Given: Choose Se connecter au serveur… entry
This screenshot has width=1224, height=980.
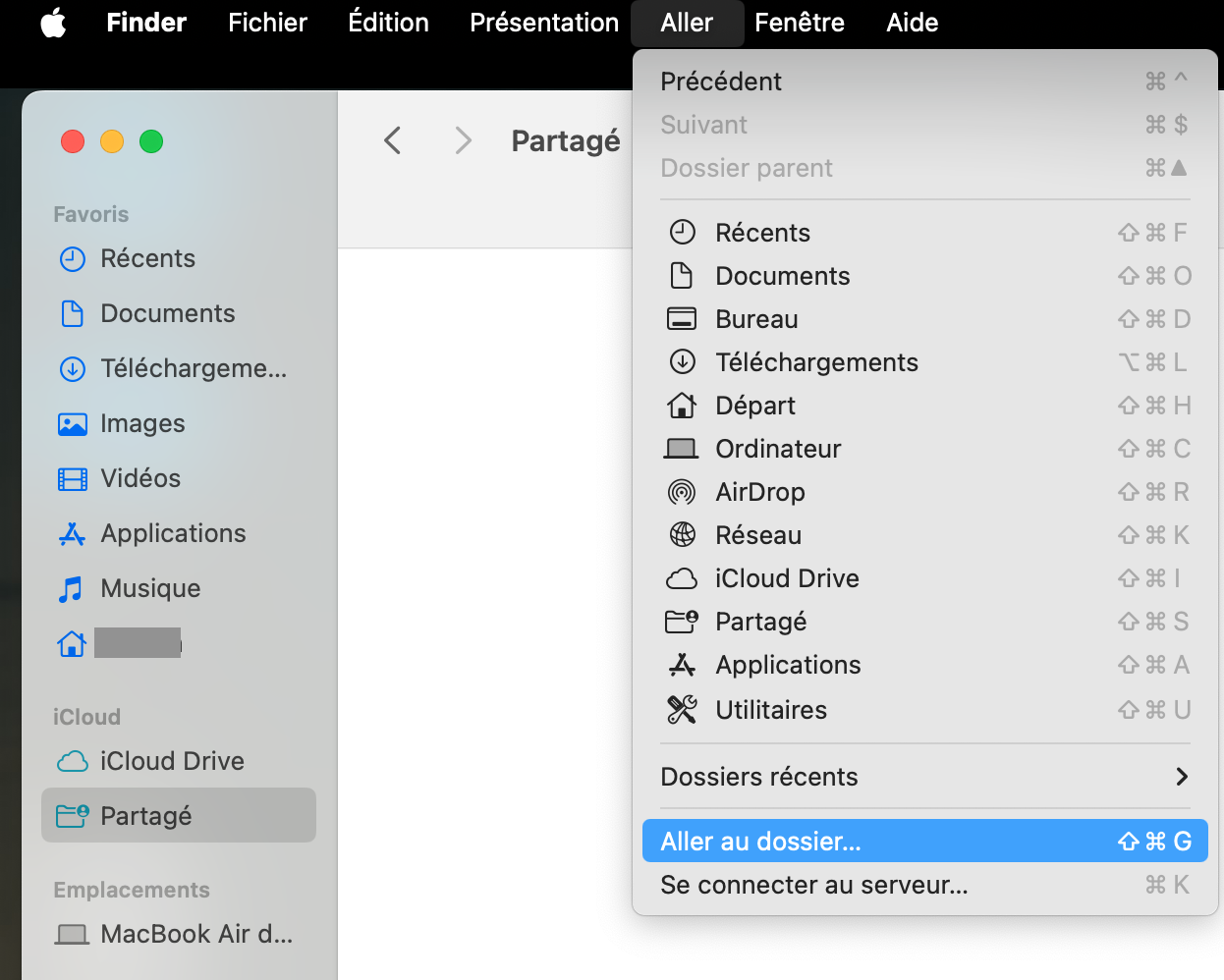Looking at the screenshot, I should click(924, 885).
